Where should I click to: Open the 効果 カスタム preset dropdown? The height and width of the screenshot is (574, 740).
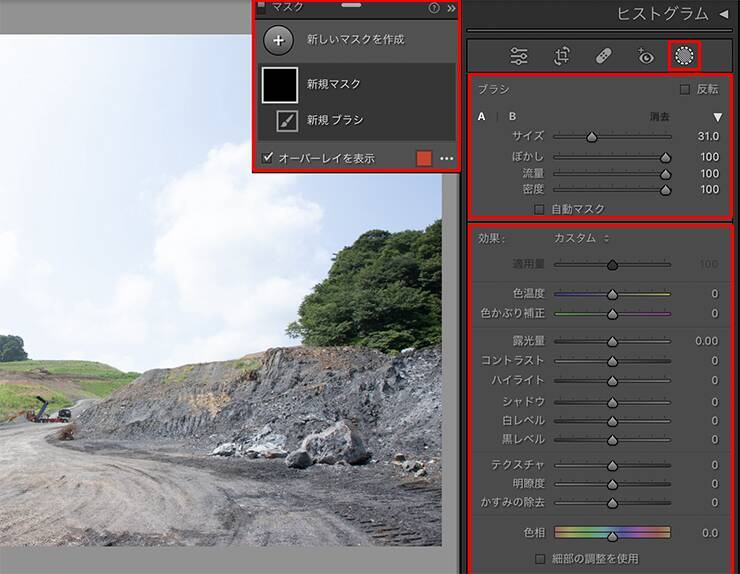(x=581, y=238)
